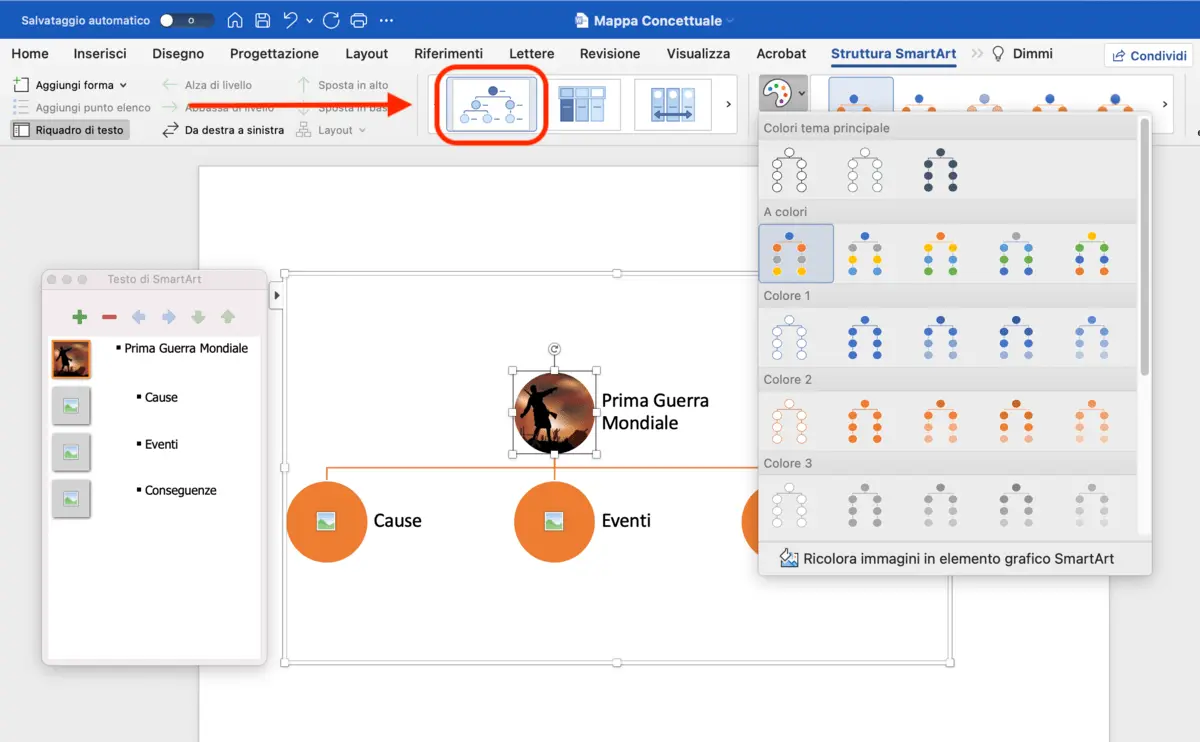Click the Stampa icon in title bar
The image size is (1200, 742).
pyautogui.click(x=358, y=19)
